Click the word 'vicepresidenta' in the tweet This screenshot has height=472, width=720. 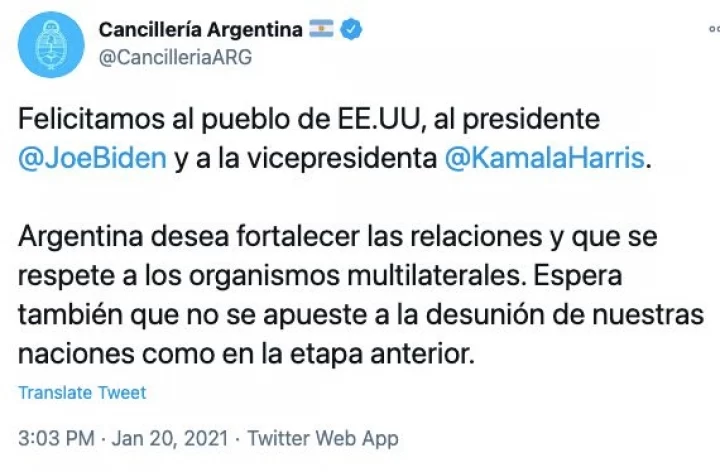(x=342, y=158)
